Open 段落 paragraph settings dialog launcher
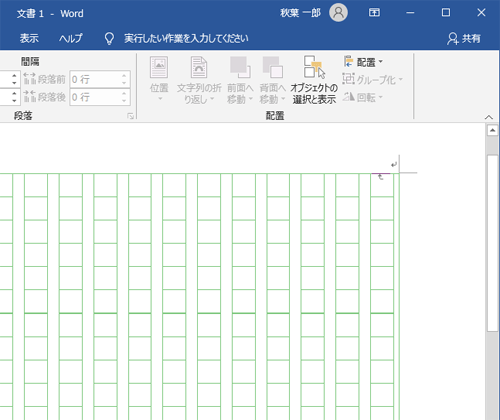The image size is (500, 420). pyautogui.click(x=131, y=116)
